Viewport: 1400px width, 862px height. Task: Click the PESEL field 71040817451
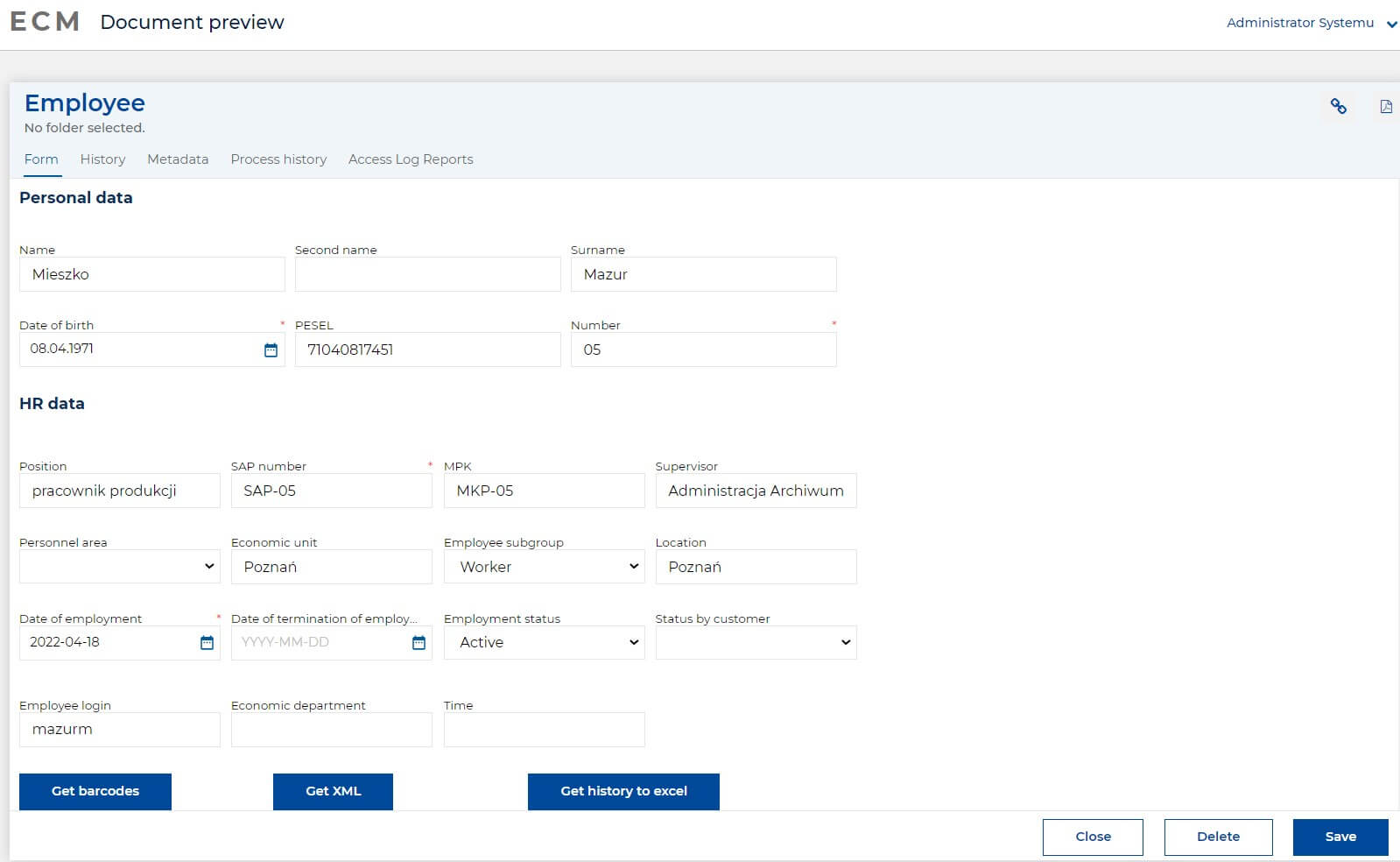[x=428, y=350]
